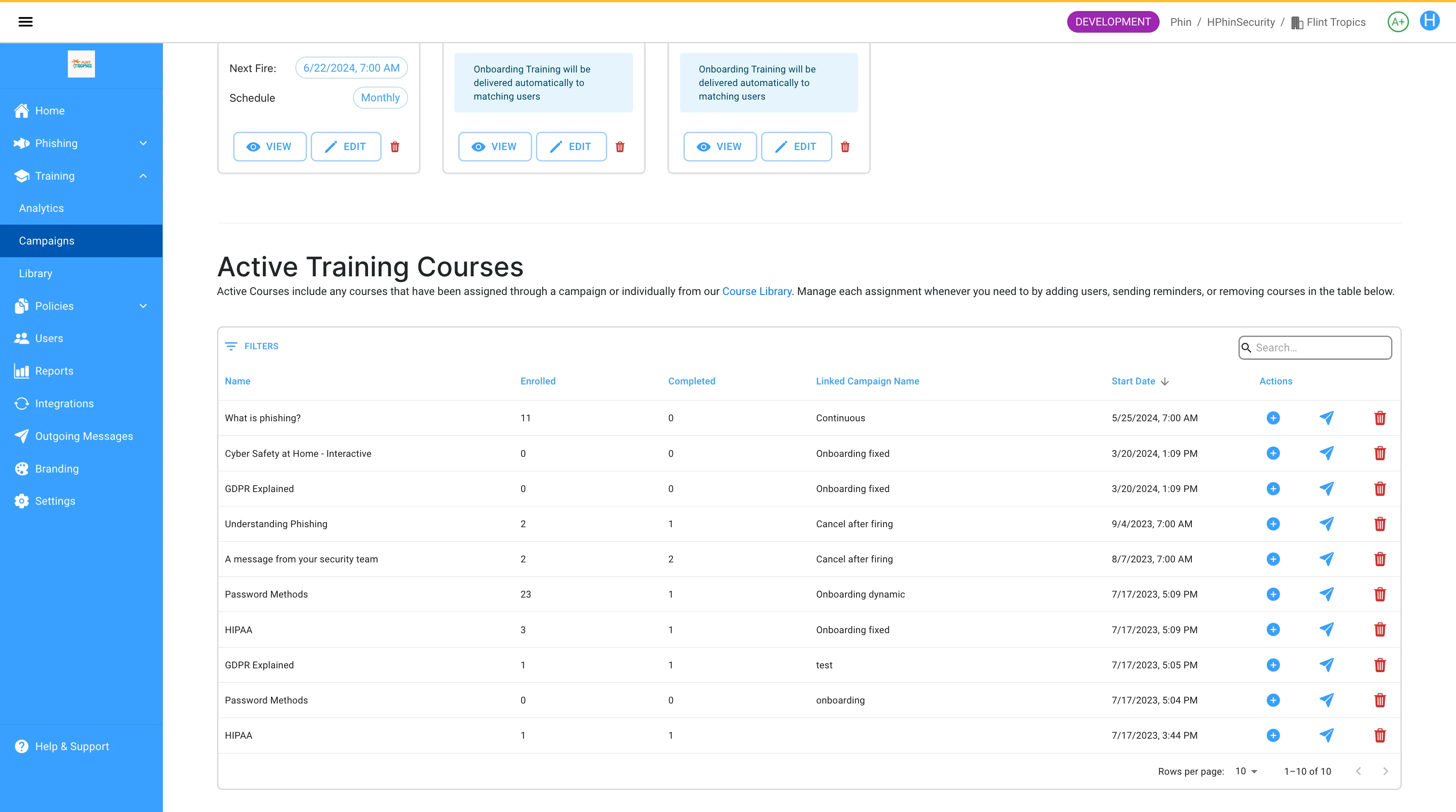Image resolution: width=1456 pixels, height=812 pixels.
Task: Send reminder for Understanding Phishing course
Action: click(1326, 524)
